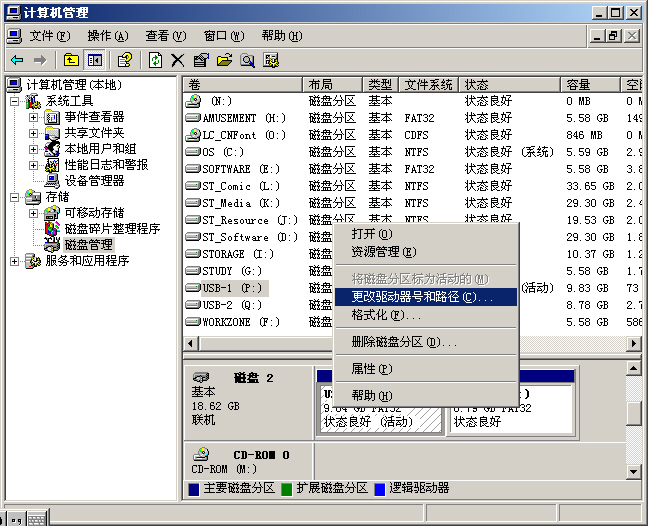The width and height of the screenshot is (648, 526).
Task: Click the Refresh toolbar icon
Action: 155,60
